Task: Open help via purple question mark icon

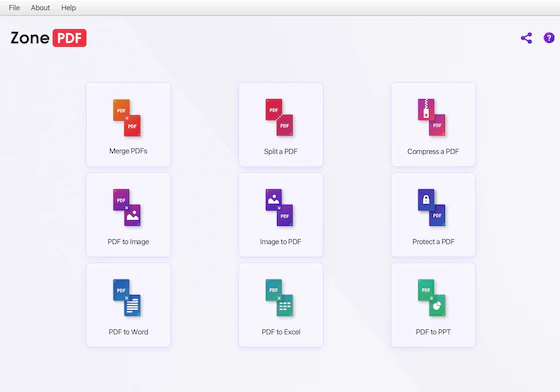Action: tap(549, 38)
